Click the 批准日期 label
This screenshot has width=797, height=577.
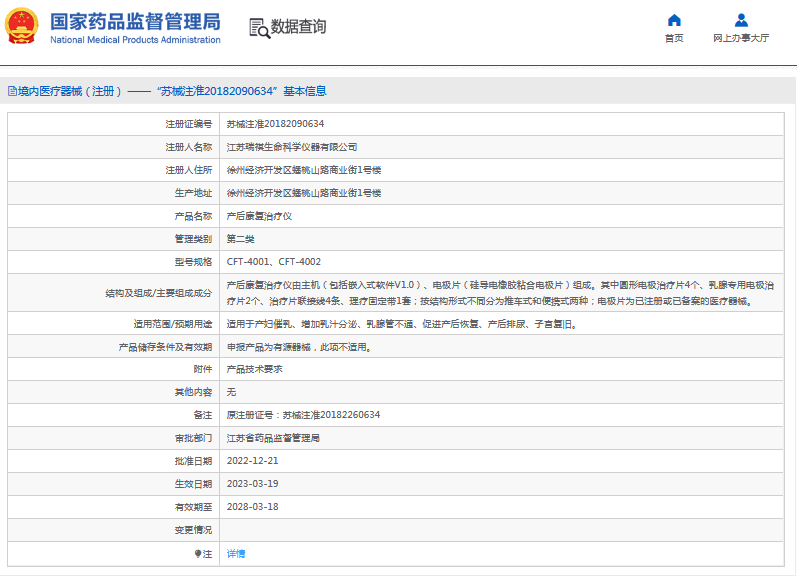(193, 461)
